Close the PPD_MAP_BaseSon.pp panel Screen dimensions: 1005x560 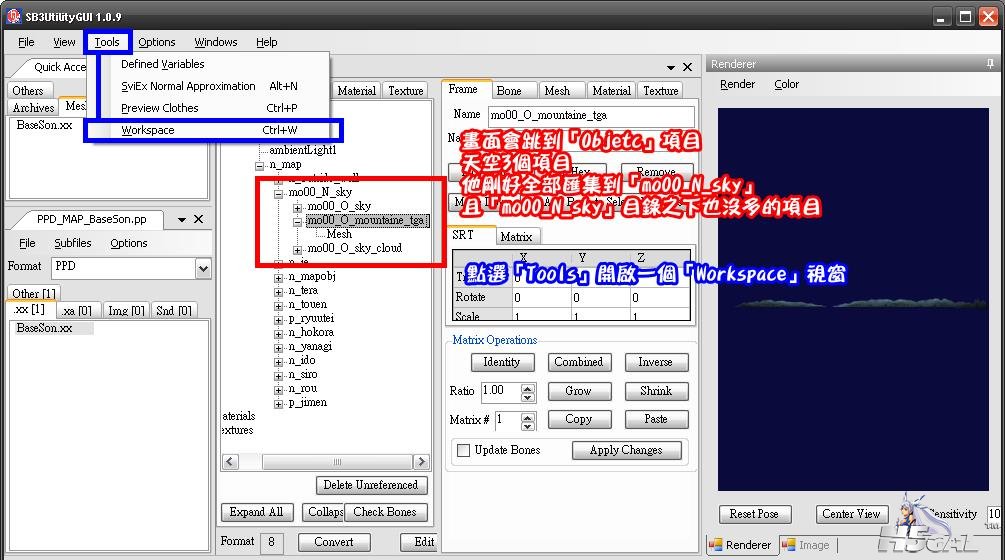coord(198,219)
